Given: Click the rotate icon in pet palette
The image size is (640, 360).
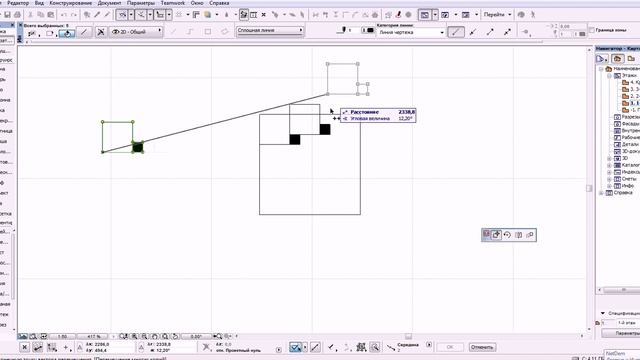Looking at the screenshot, I should coord(507,235).
